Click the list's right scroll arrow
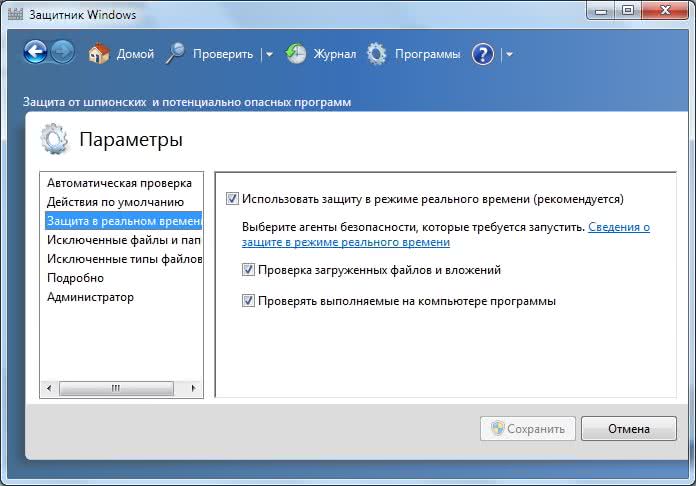 pyautogui.click(x=194, y=388)
